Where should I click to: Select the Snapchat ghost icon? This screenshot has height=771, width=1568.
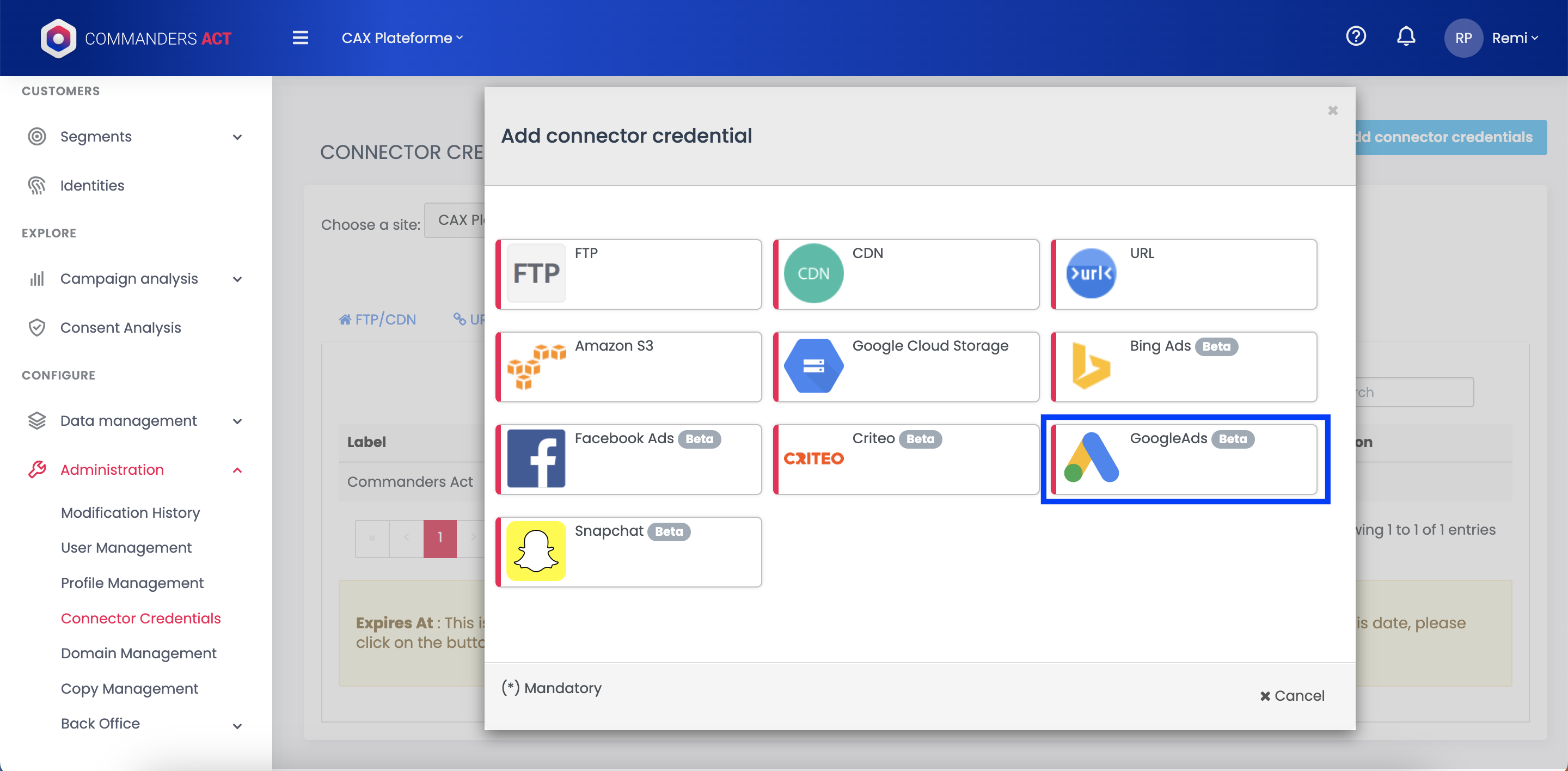(x=536, y=552)
